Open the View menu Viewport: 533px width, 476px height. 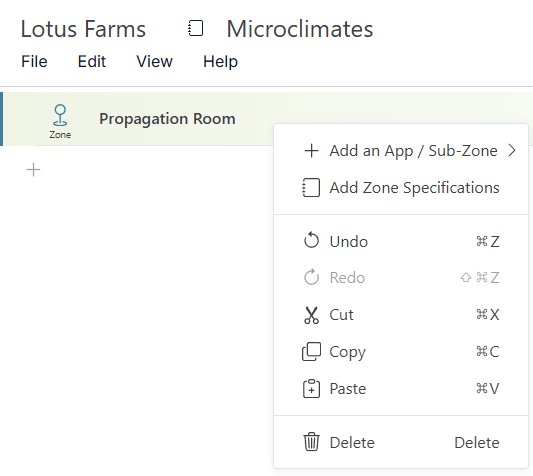tap(154, 62)
